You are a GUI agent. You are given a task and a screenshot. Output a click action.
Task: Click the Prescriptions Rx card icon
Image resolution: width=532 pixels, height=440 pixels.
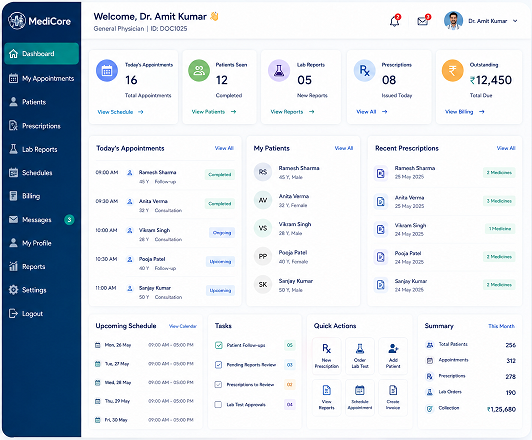pos(364,71)
